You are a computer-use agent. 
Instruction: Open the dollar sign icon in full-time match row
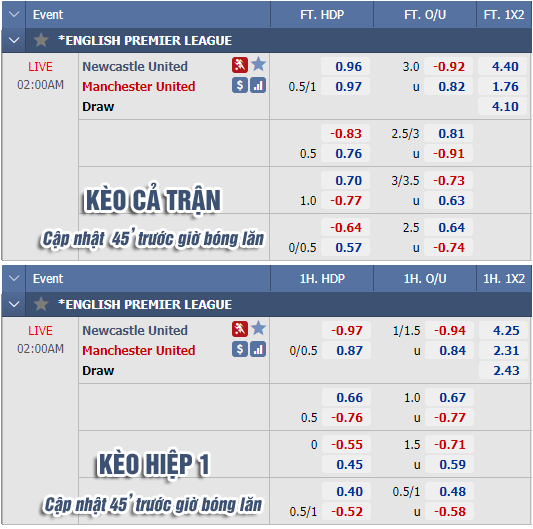point(240,85)
